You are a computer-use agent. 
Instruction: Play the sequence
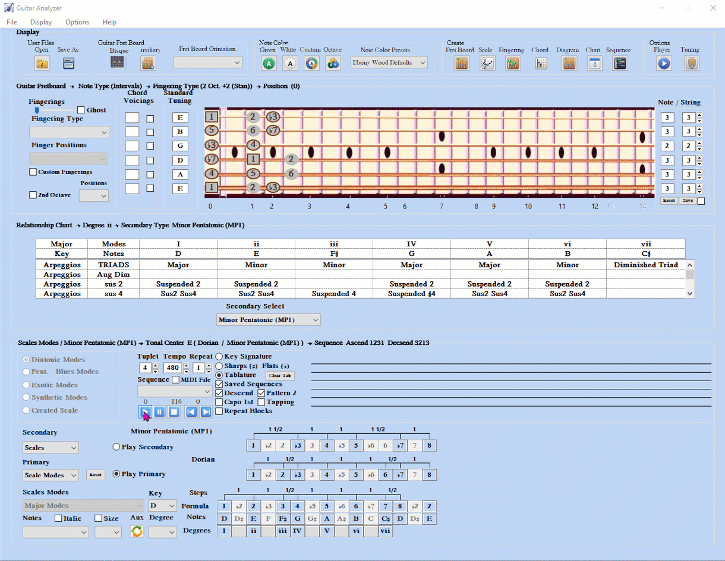(x=145, y=411)
